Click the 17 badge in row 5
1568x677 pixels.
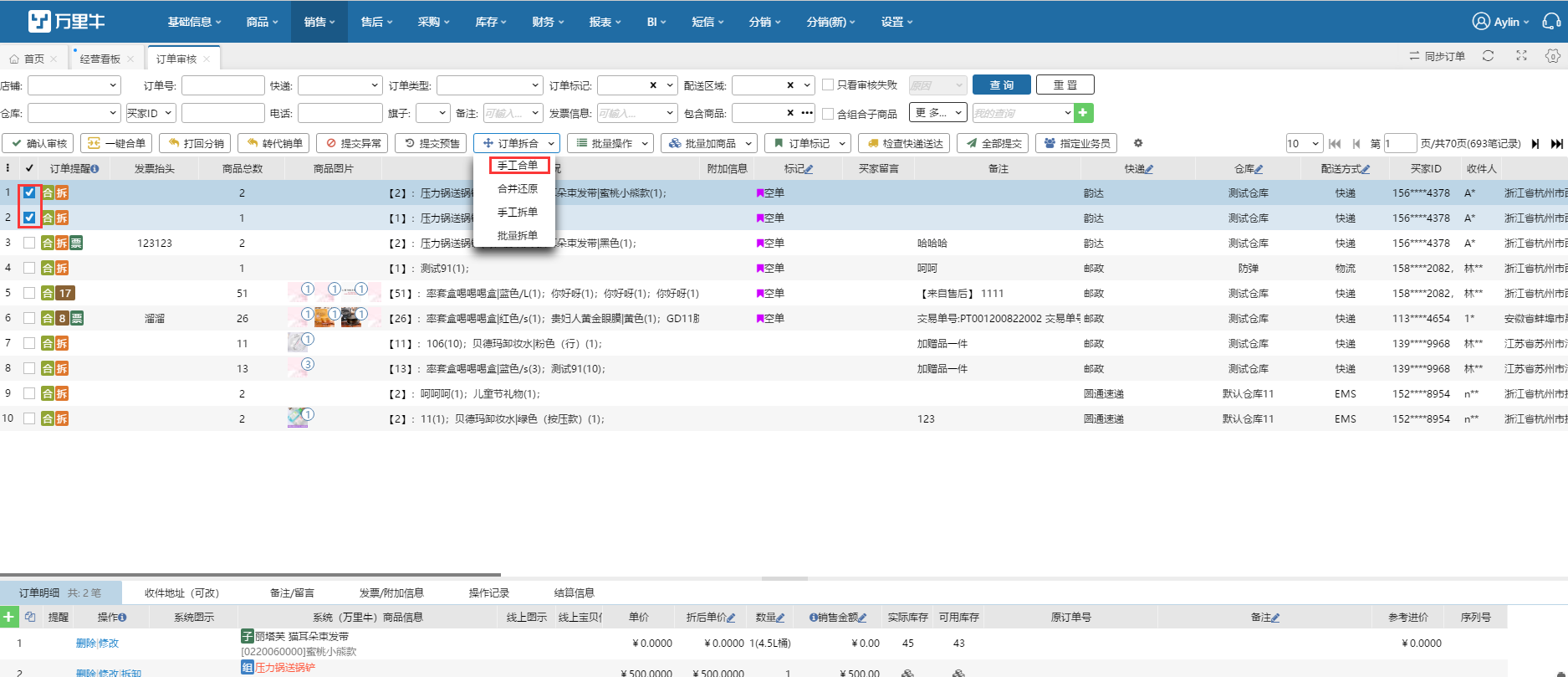[65, 293]
